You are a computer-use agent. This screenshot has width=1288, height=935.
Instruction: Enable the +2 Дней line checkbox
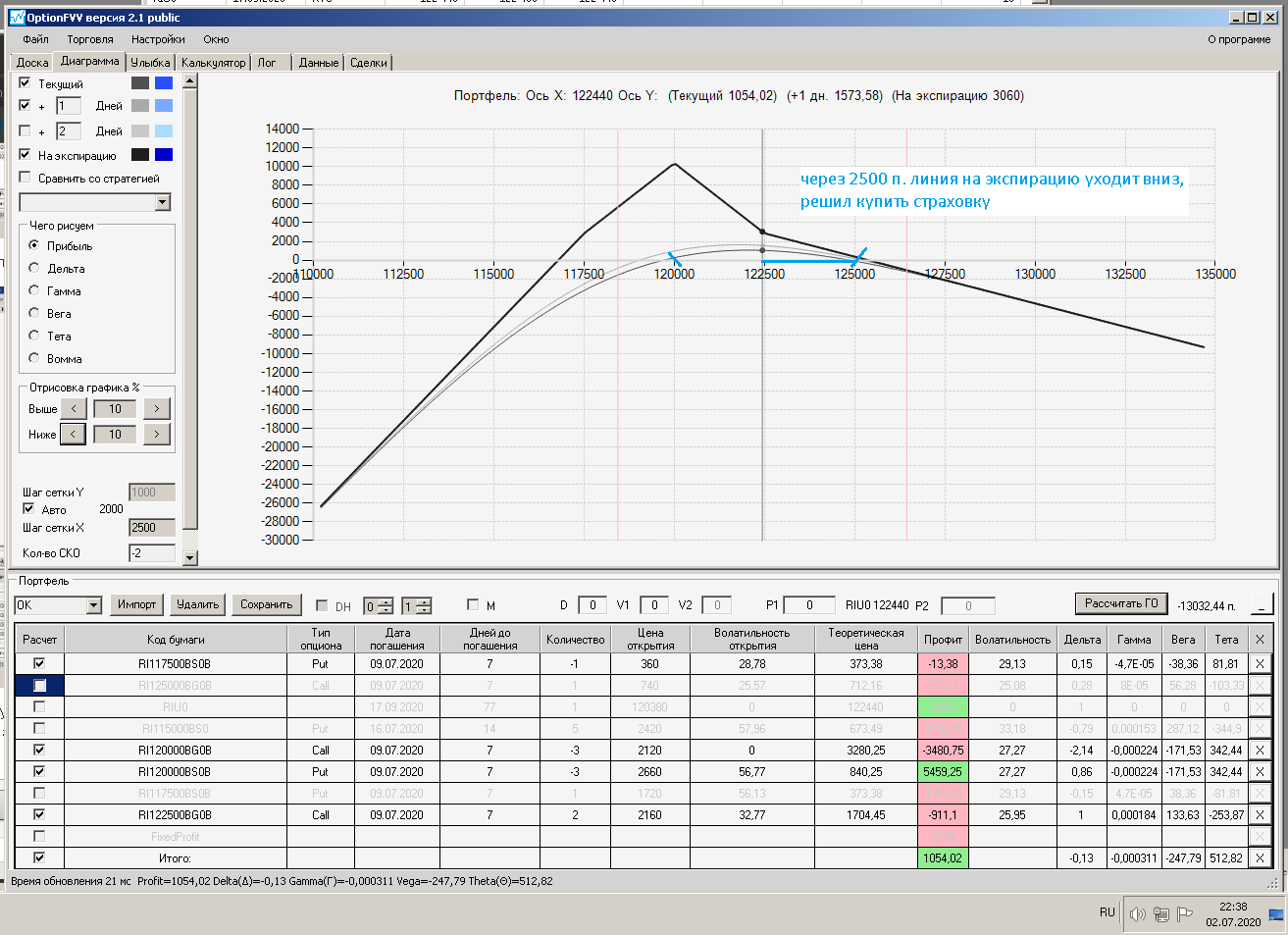click(26, 130)
